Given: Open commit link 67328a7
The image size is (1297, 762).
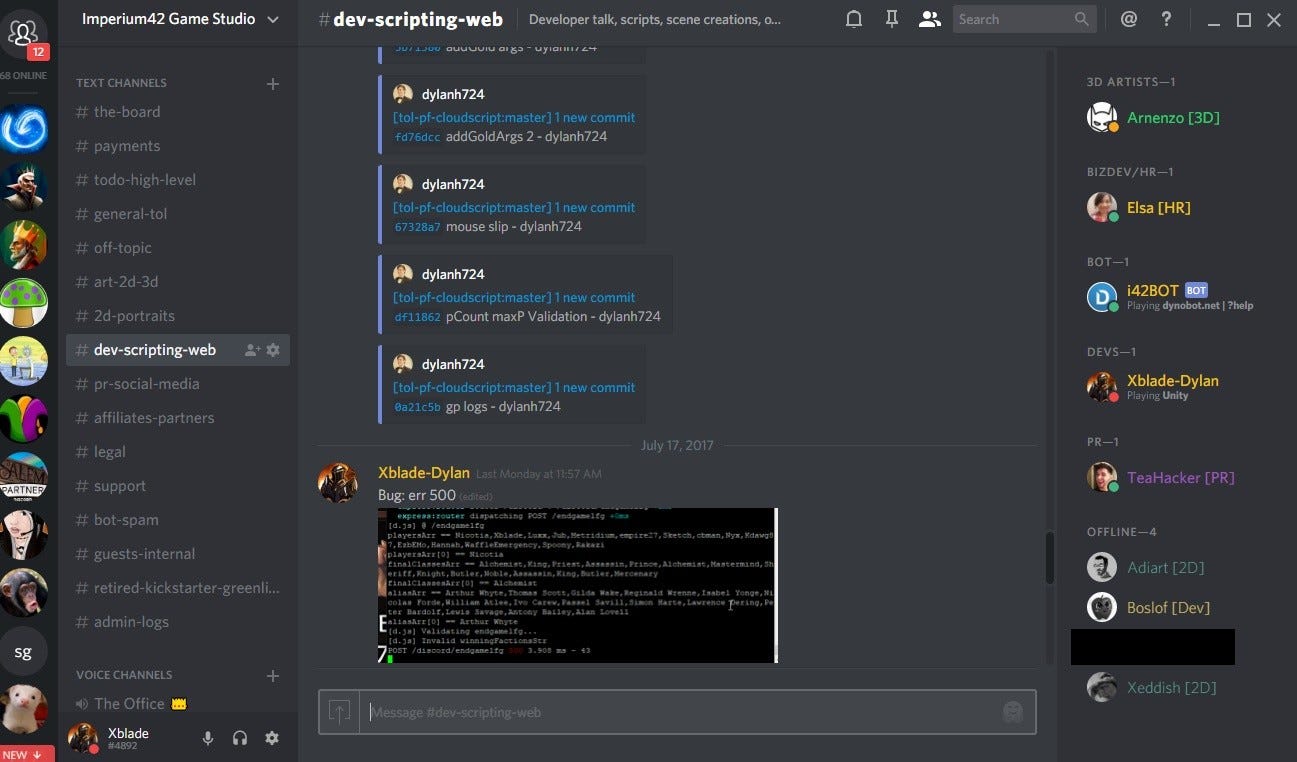Looking at the screenshot, I should 417,227.
